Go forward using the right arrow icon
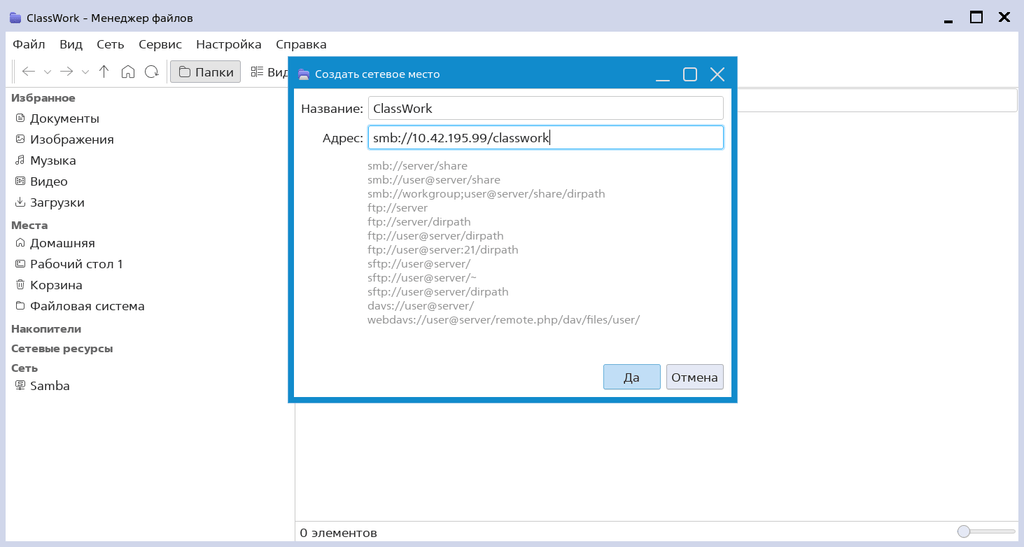The height and width of the screenshot is (547, 1024). [x=66, y=72]
